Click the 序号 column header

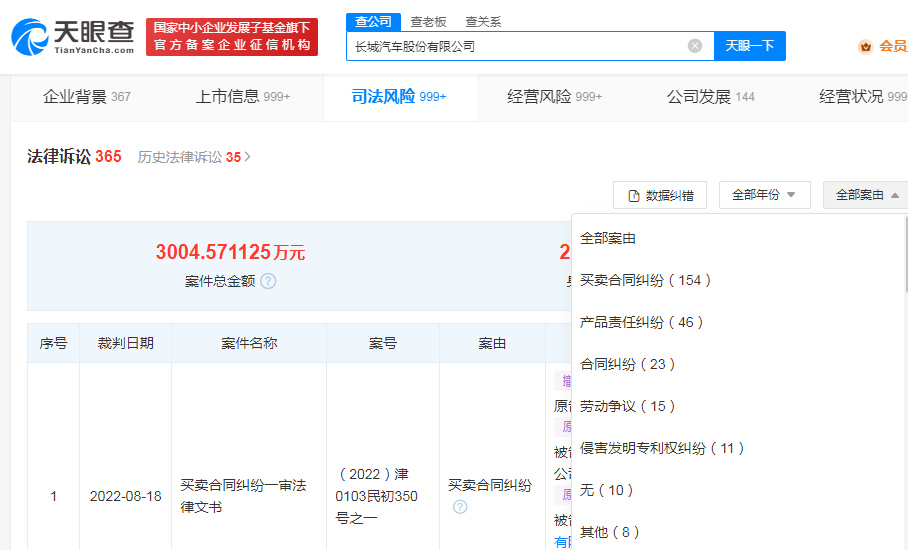pyautogui.click(x=53, y=343)
